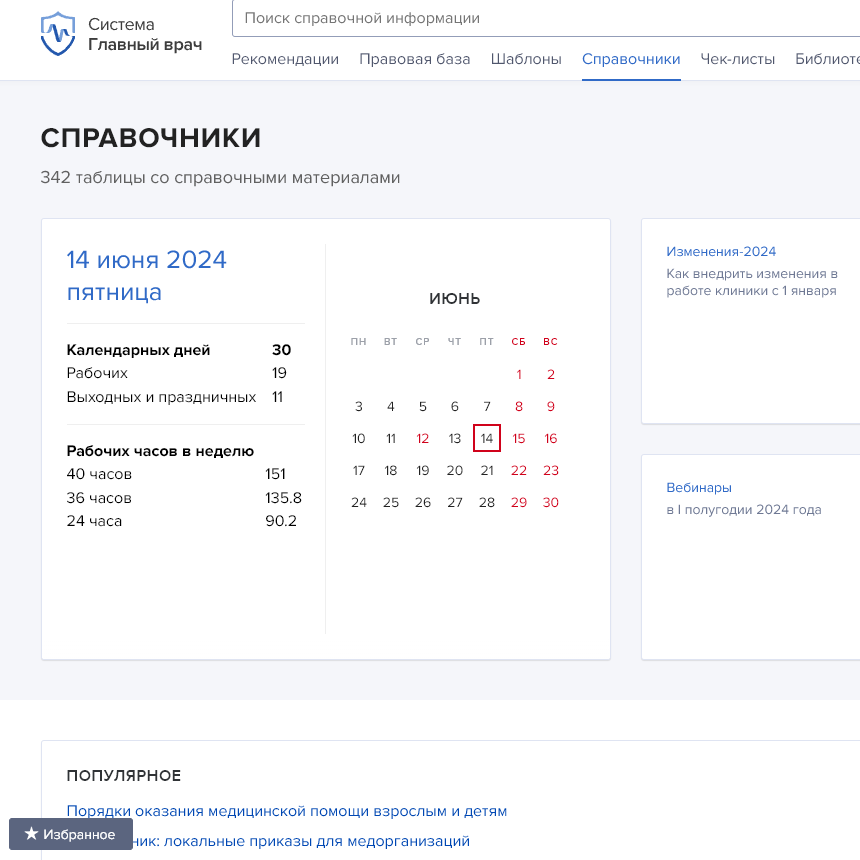Open the 14 июня 2024 пятница link
The height and width of the screenshot is (860, 860).
coord(146,276)
